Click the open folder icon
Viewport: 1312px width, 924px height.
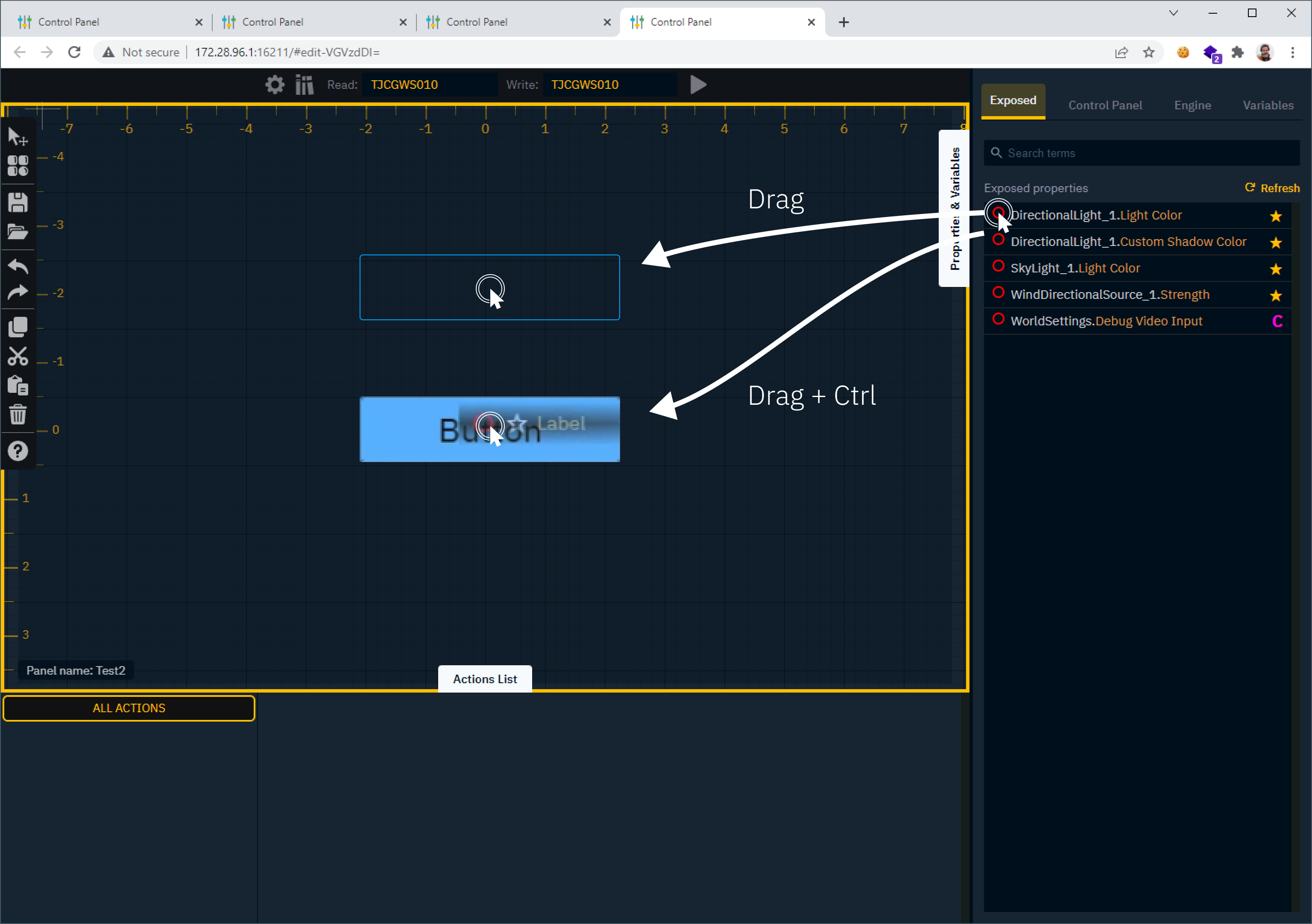point(18,231)
